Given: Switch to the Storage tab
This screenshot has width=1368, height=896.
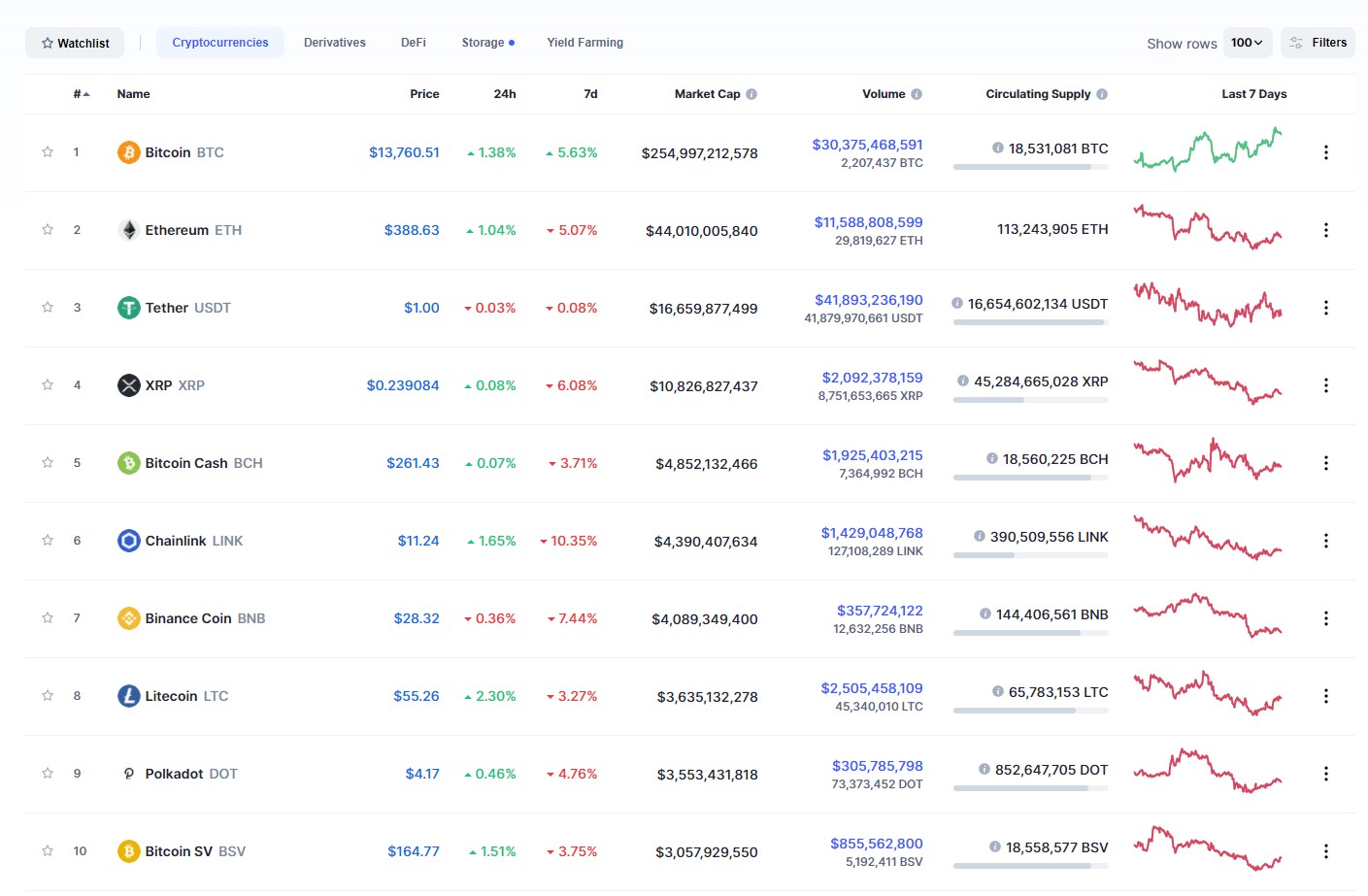Looking at the screenshot, I should click(488, 43).
